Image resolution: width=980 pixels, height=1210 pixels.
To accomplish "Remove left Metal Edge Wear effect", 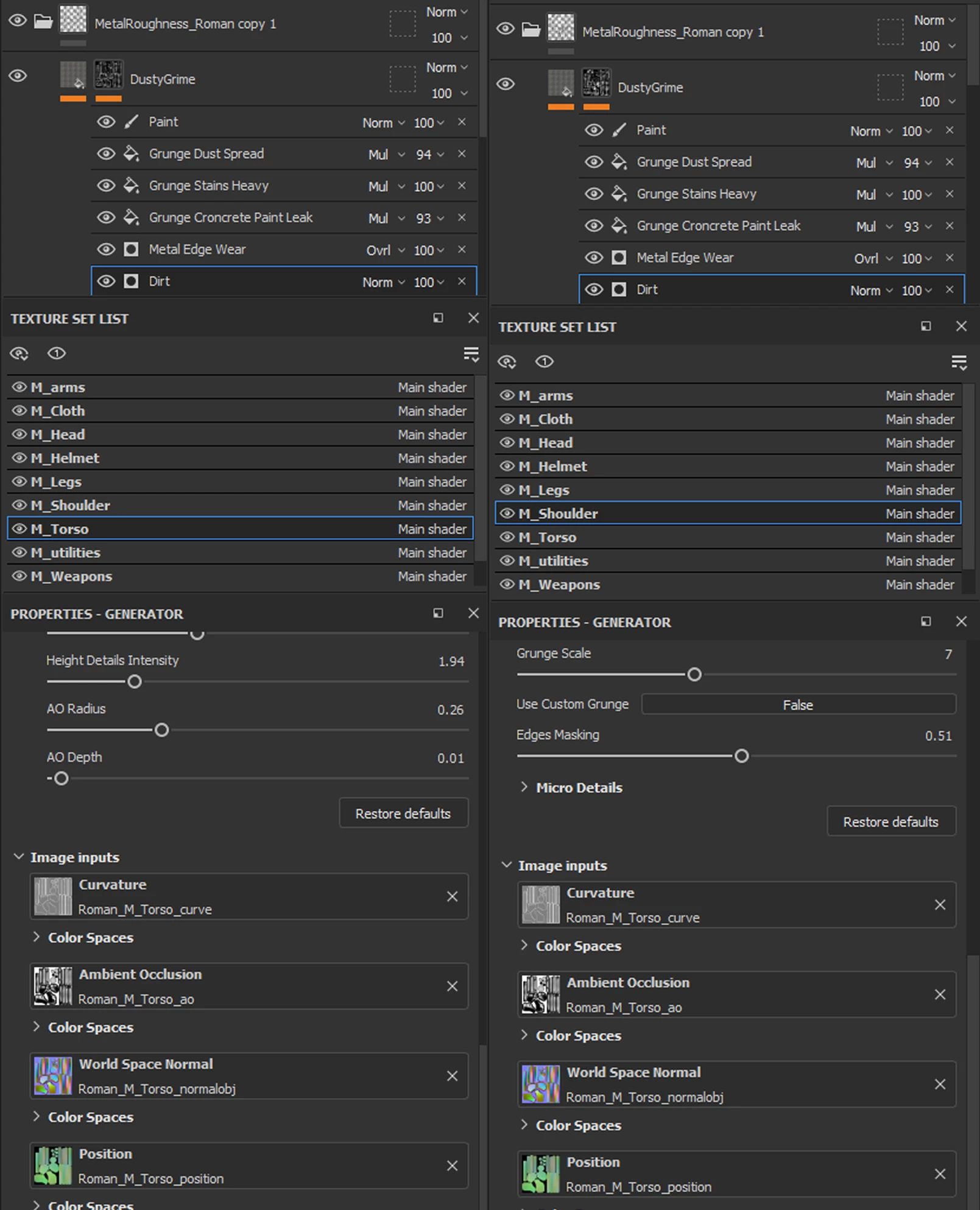I will point(462,249).
